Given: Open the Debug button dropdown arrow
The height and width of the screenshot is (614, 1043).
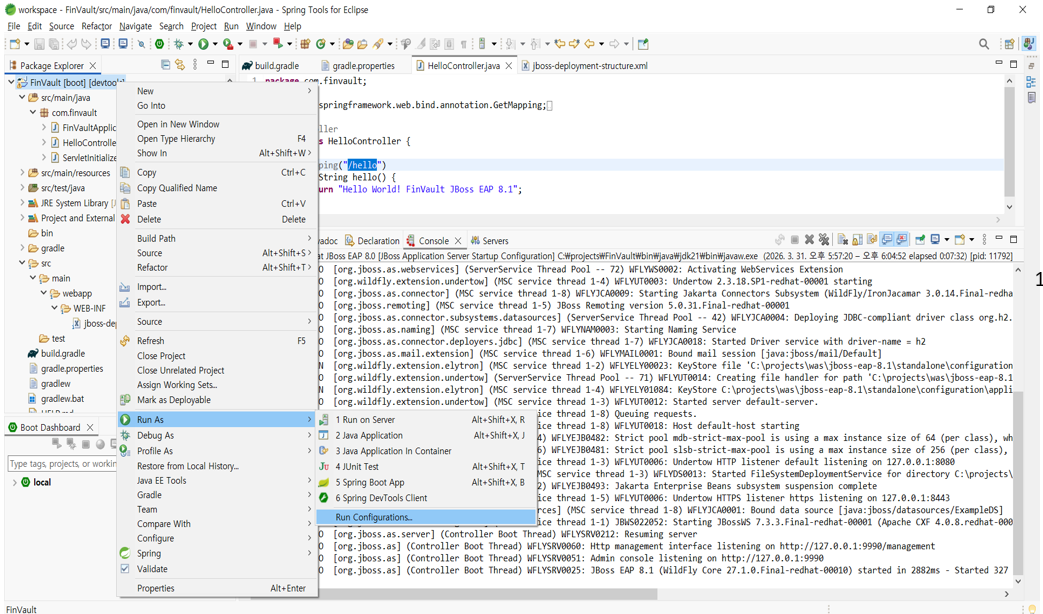Looking at the screenshot, I should 190,44.
